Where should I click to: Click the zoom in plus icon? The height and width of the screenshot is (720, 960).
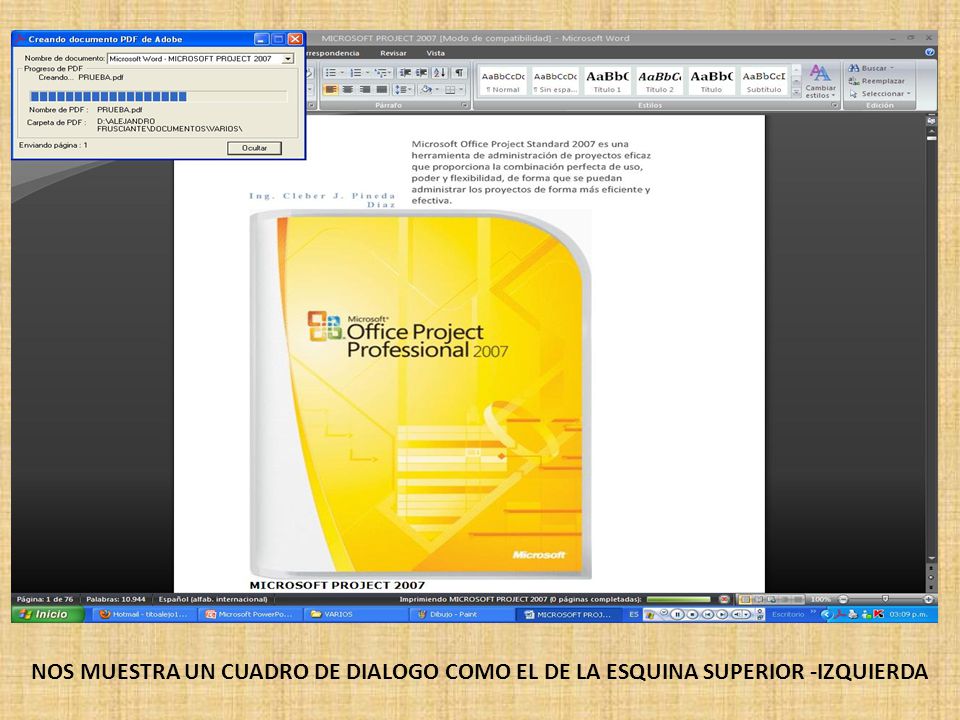(928, 599)
